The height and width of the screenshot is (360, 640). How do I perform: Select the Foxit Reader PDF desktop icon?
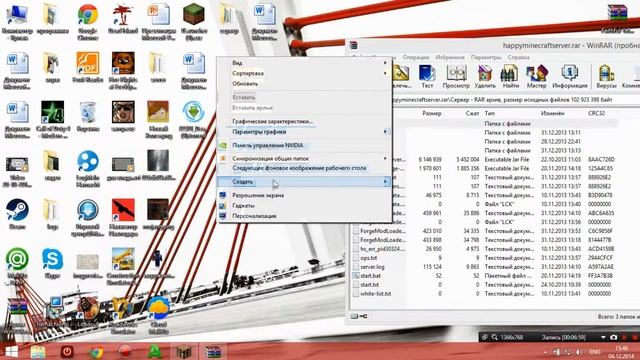click(x=88, y=68)
